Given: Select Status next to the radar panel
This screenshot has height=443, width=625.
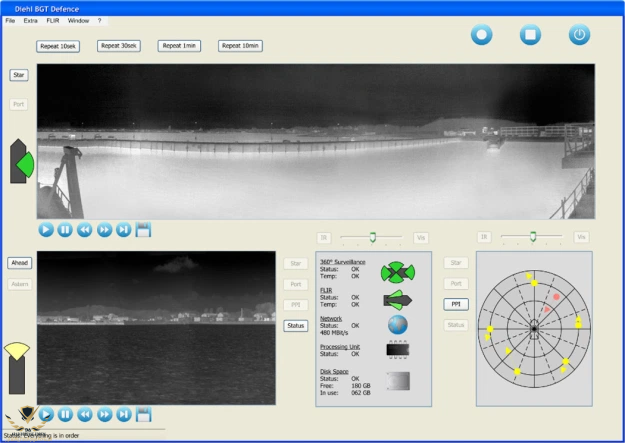Looking at the screenshot, I should pyautogui.click(x=456, y=325).
